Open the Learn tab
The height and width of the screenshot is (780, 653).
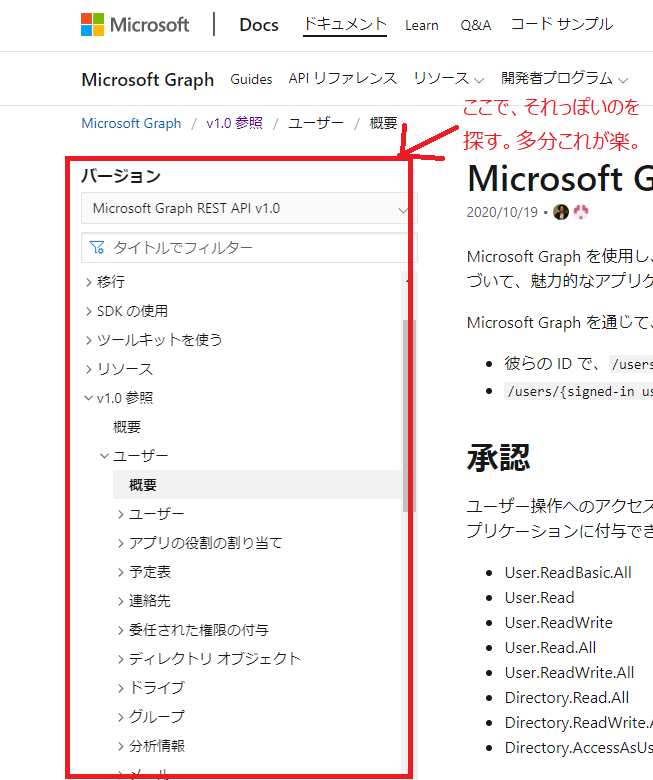tap(422, 25)
